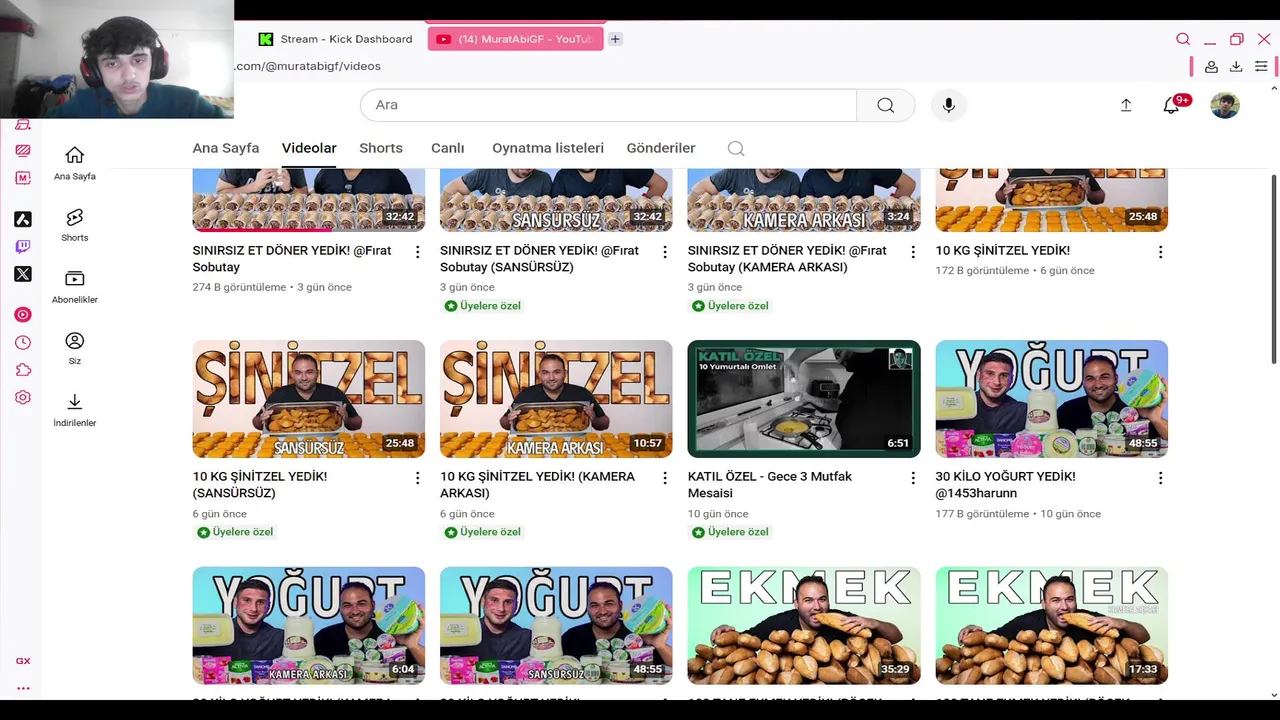Open the account avatar menu

[1225, 105]
